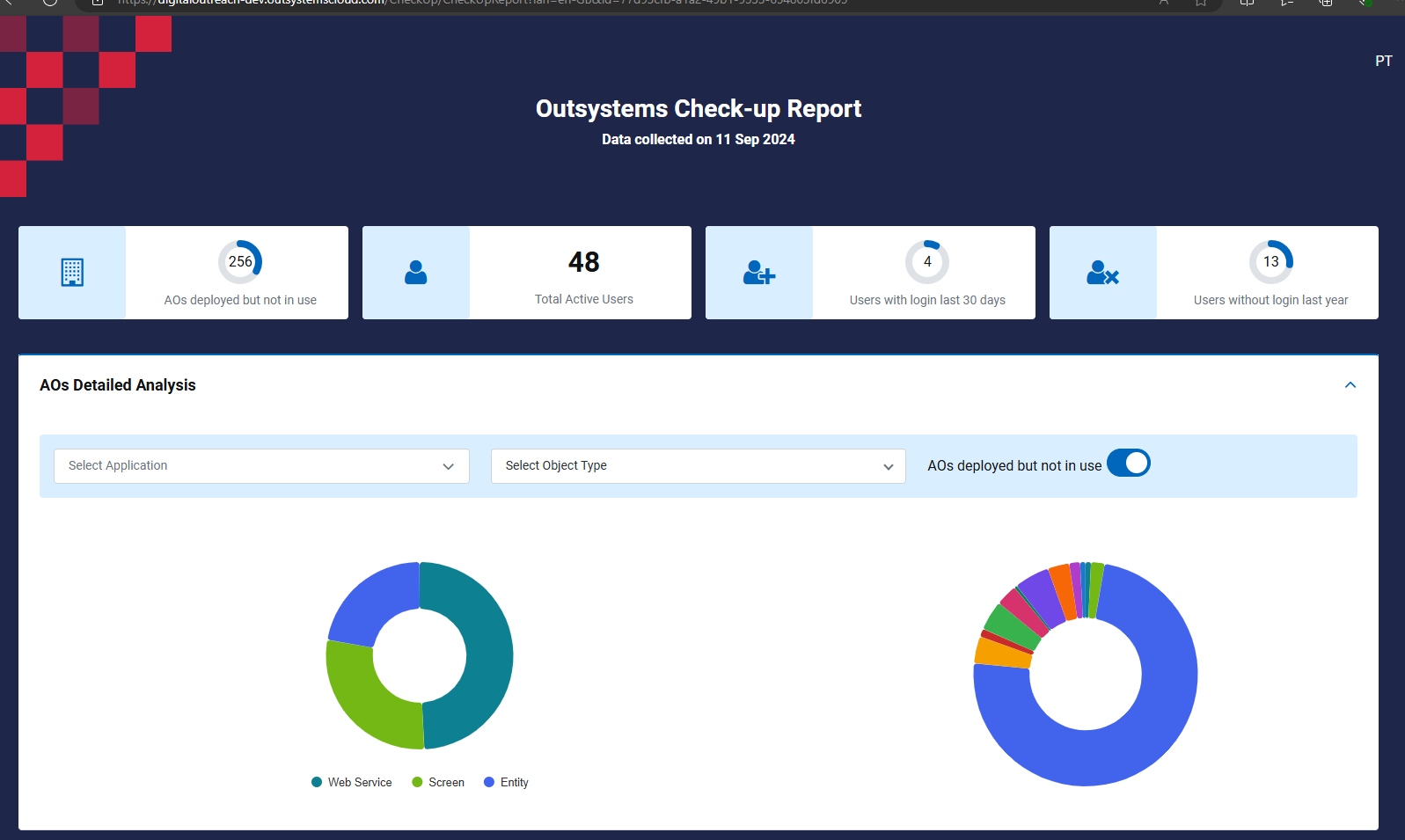Click the user icon on Total Active Users card

(416, 273)
